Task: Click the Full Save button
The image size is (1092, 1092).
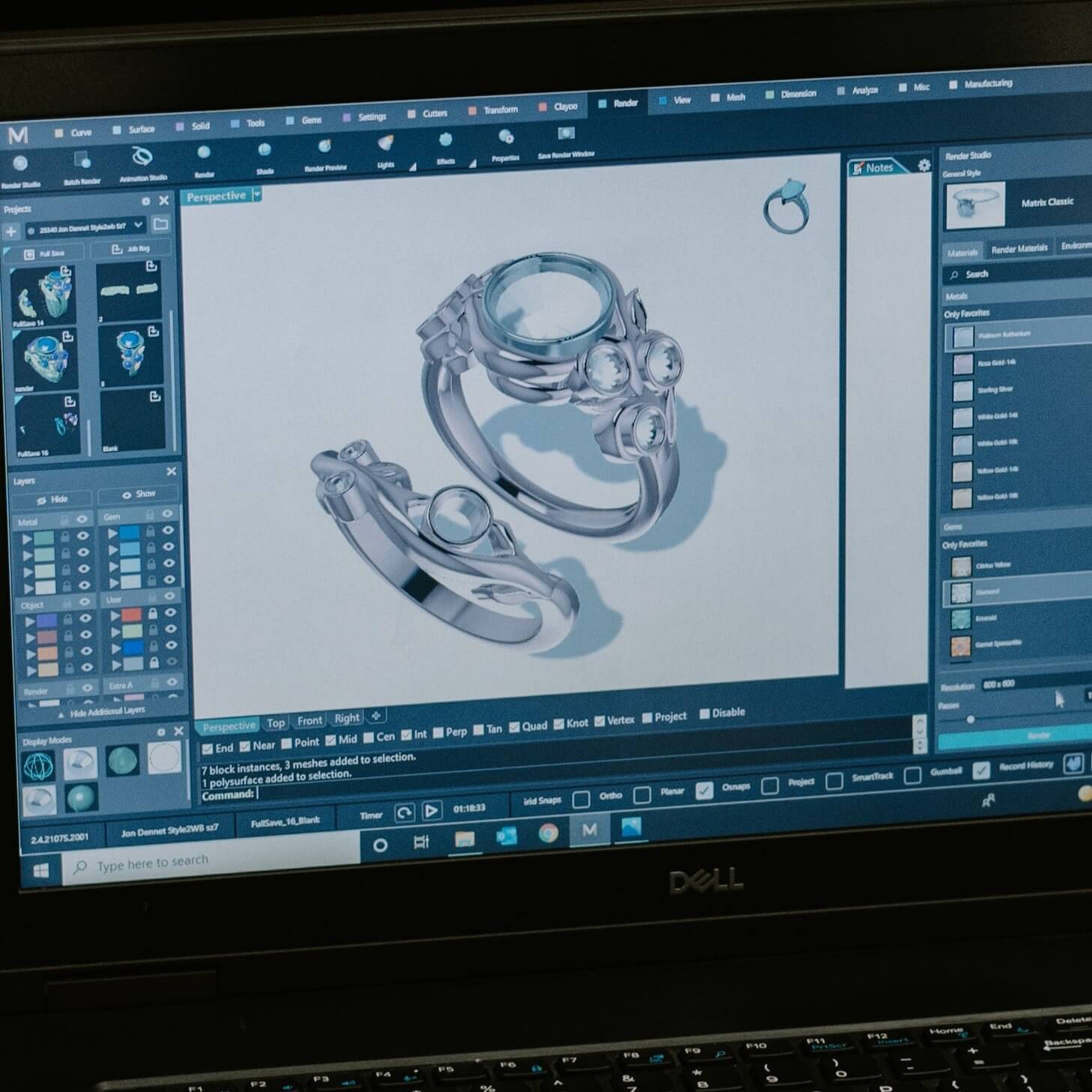Action: 45,253
